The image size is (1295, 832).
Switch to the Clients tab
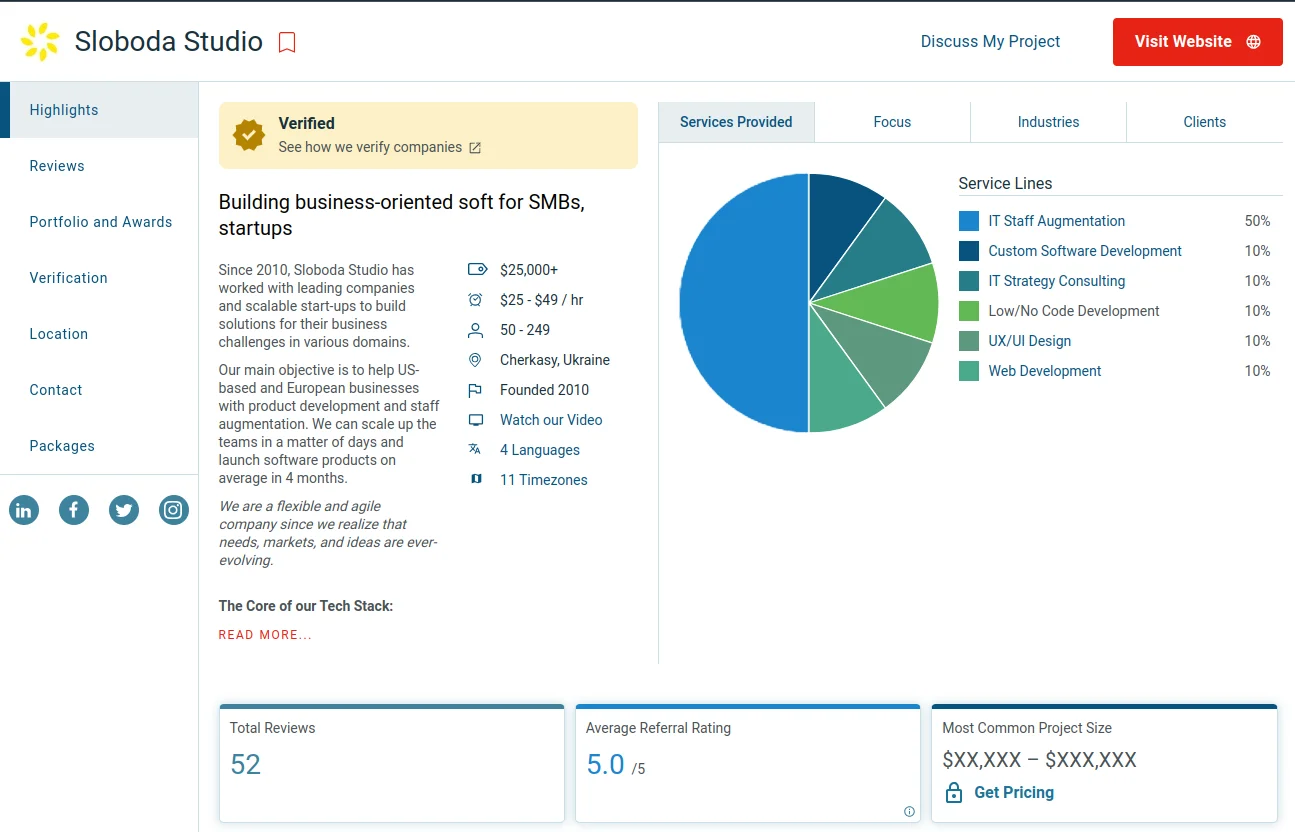point(1204,122)
